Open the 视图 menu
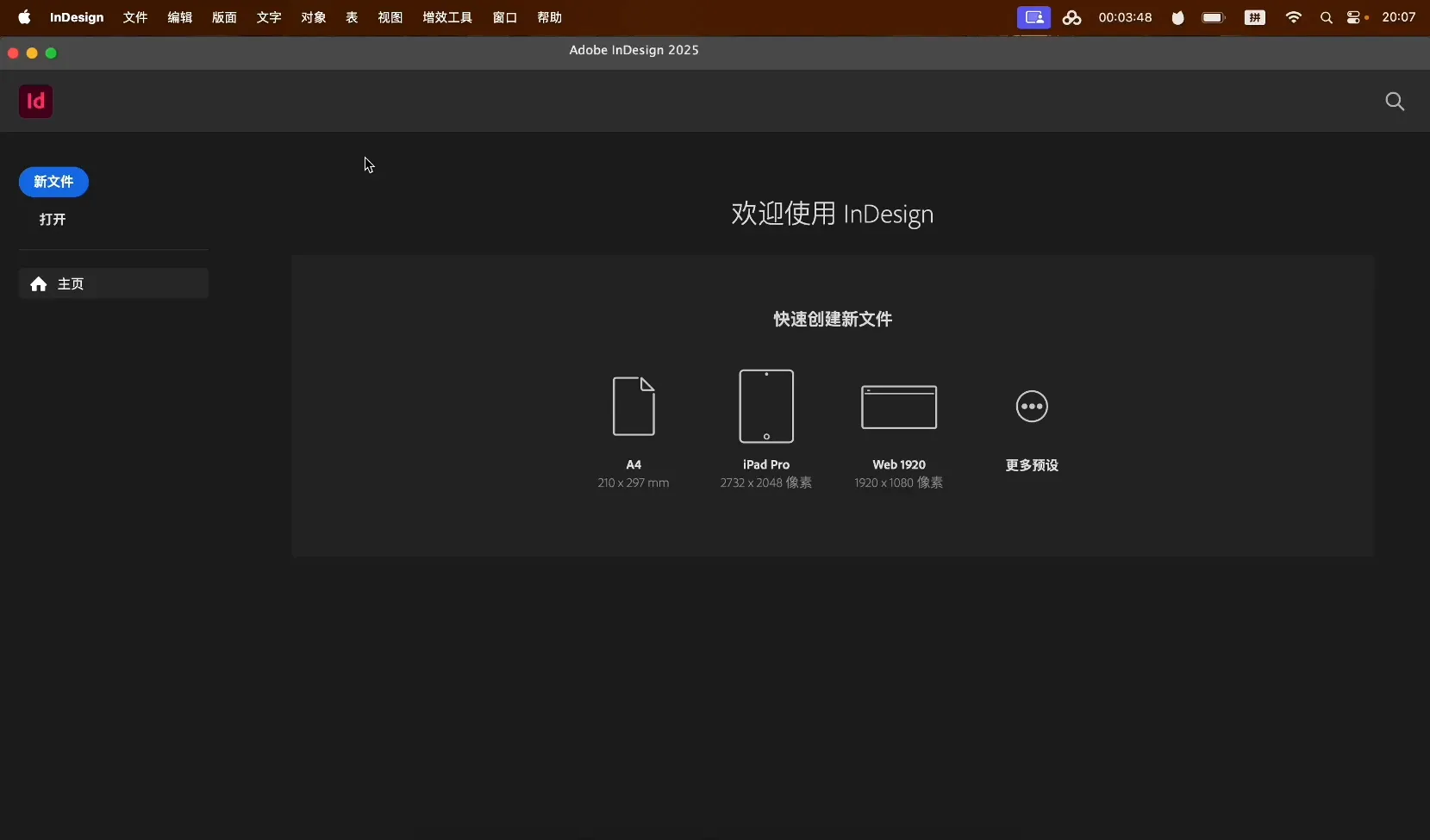The image size is (1430, 840). click(390, 17)
